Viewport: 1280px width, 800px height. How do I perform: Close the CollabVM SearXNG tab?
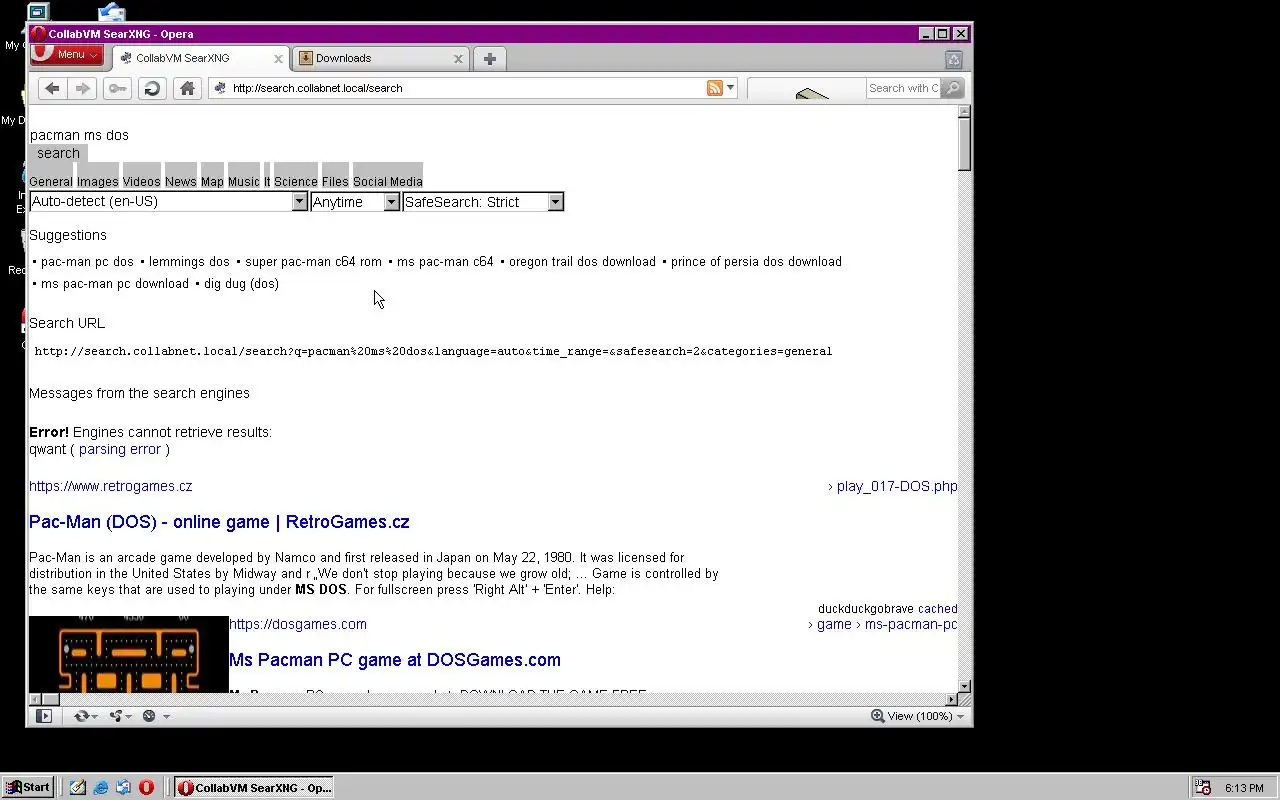279,59
